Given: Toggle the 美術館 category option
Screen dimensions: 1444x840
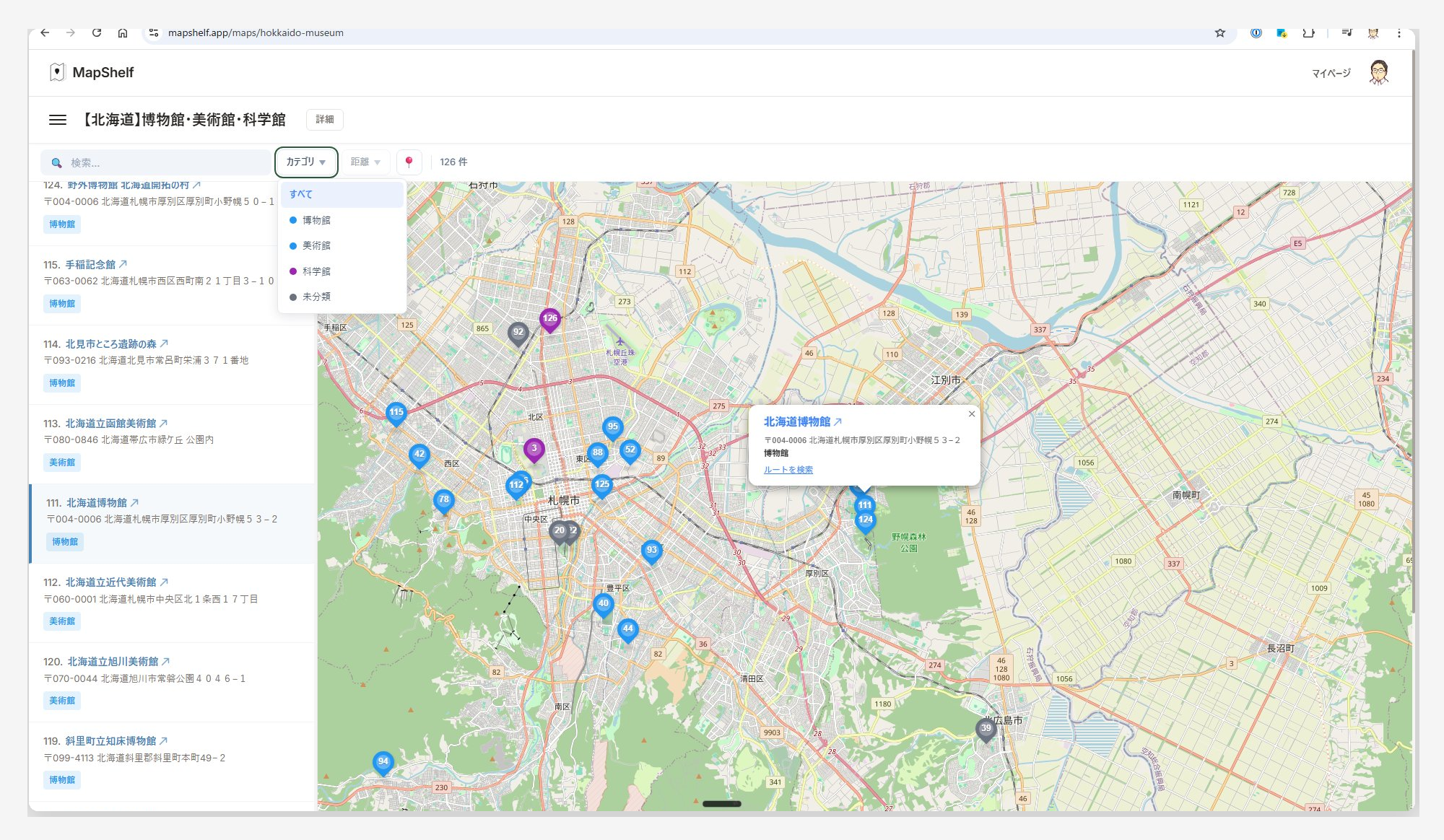Looking at the screenshot, I should point(316,245).
